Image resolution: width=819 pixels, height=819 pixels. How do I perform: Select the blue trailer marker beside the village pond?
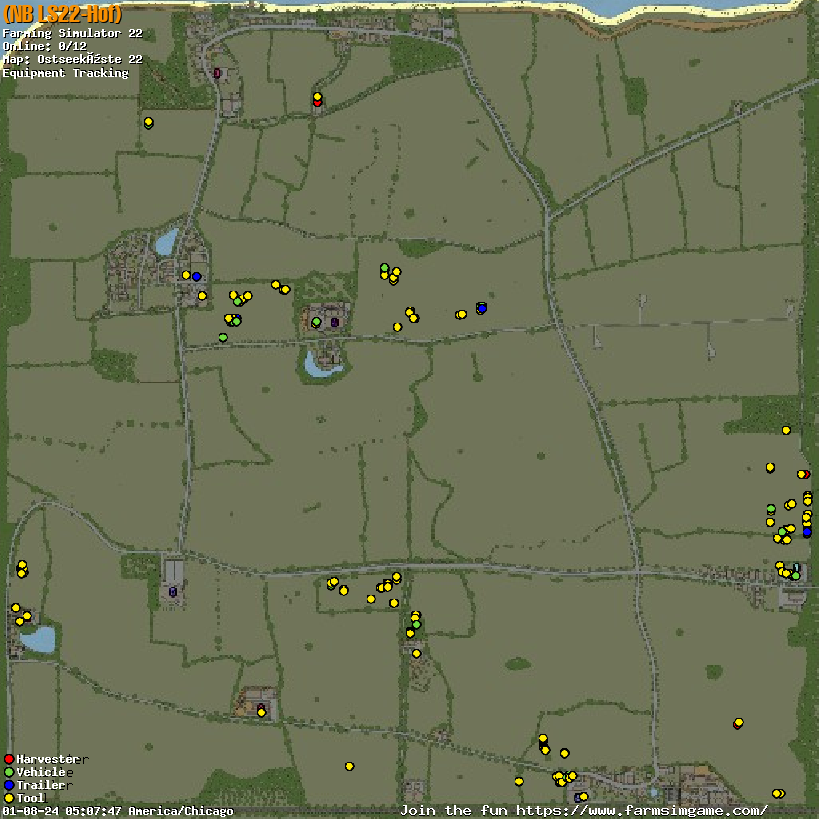click(x=196, y=277)
